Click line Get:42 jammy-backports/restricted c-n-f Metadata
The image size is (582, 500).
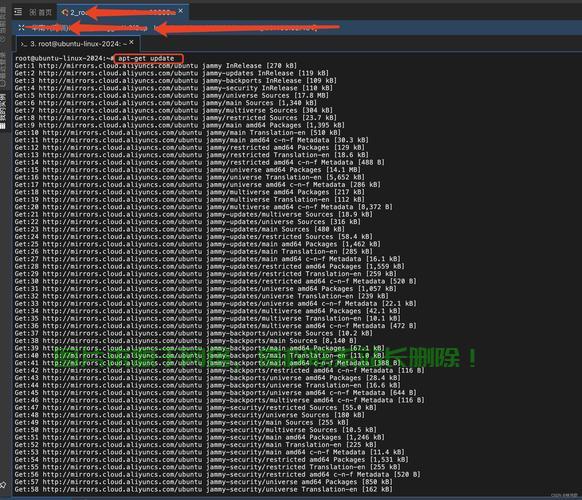click(220, 370)
